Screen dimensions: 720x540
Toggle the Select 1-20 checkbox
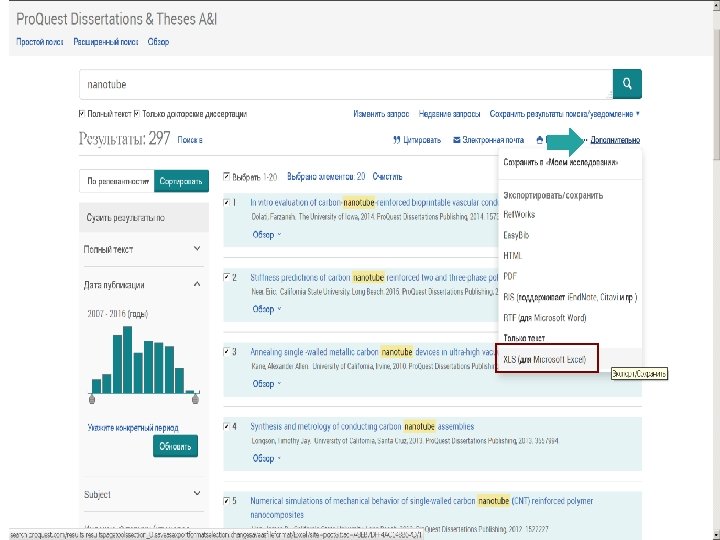coord(226,176)
